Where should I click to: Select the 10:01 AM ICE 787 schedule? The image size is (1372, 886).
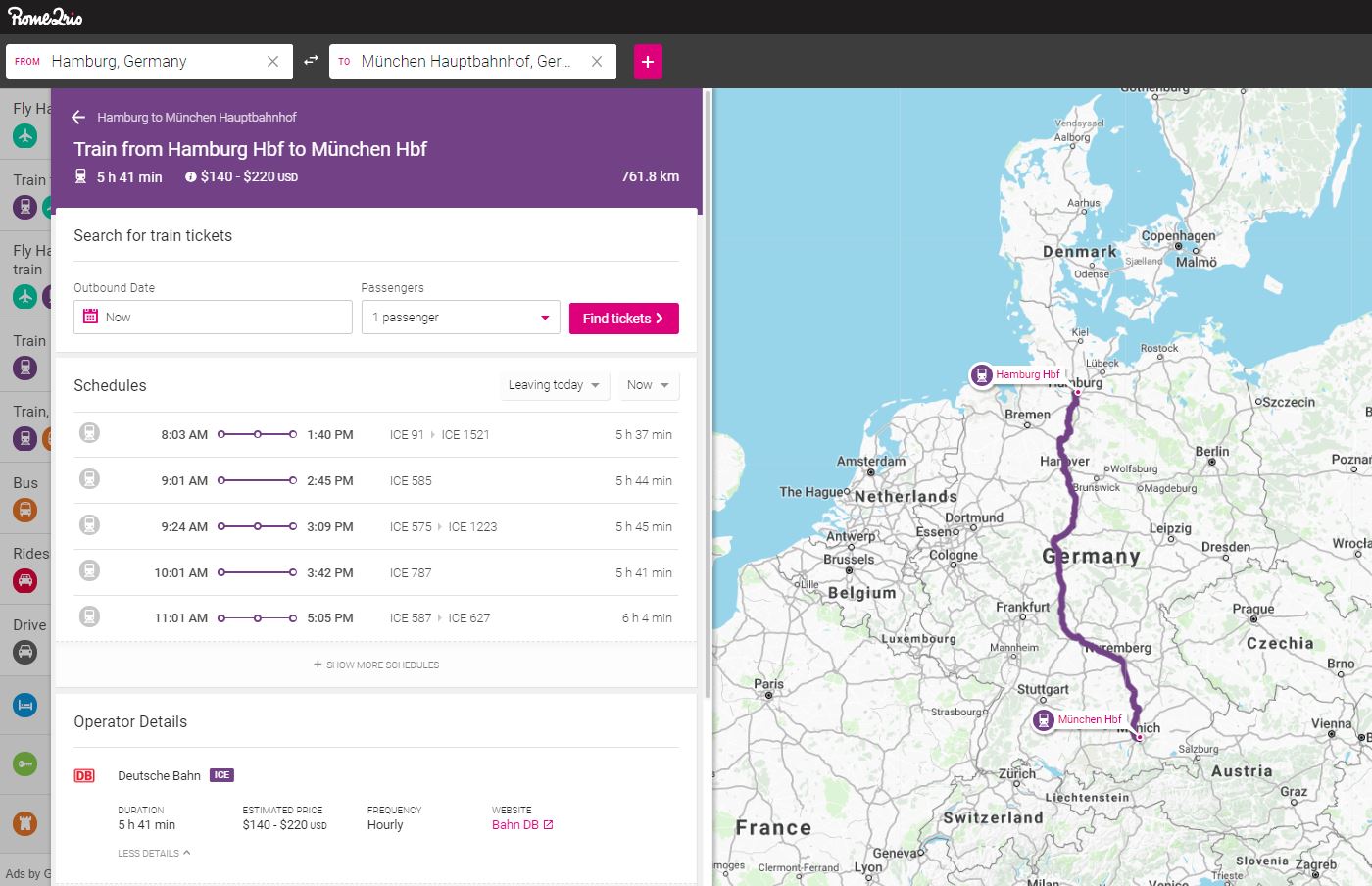pyautogui.click(x=376, y=573)
